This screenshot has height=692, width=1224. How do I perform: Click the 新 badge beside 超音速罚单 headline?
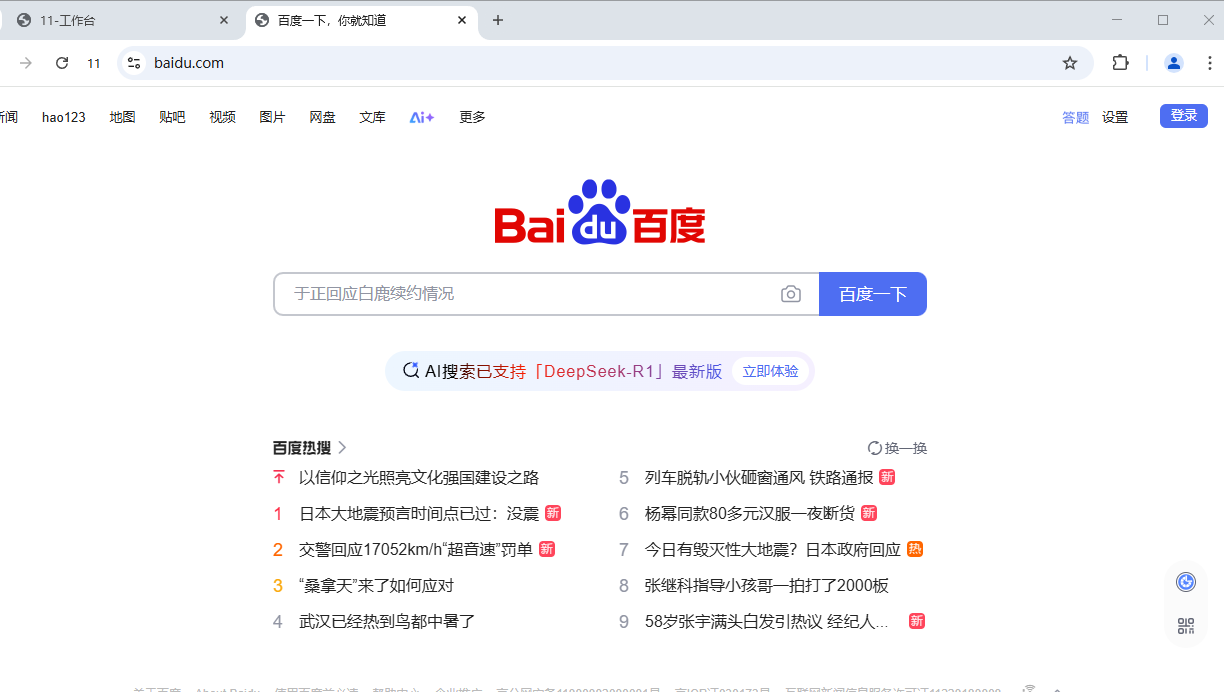coord(547,549)
